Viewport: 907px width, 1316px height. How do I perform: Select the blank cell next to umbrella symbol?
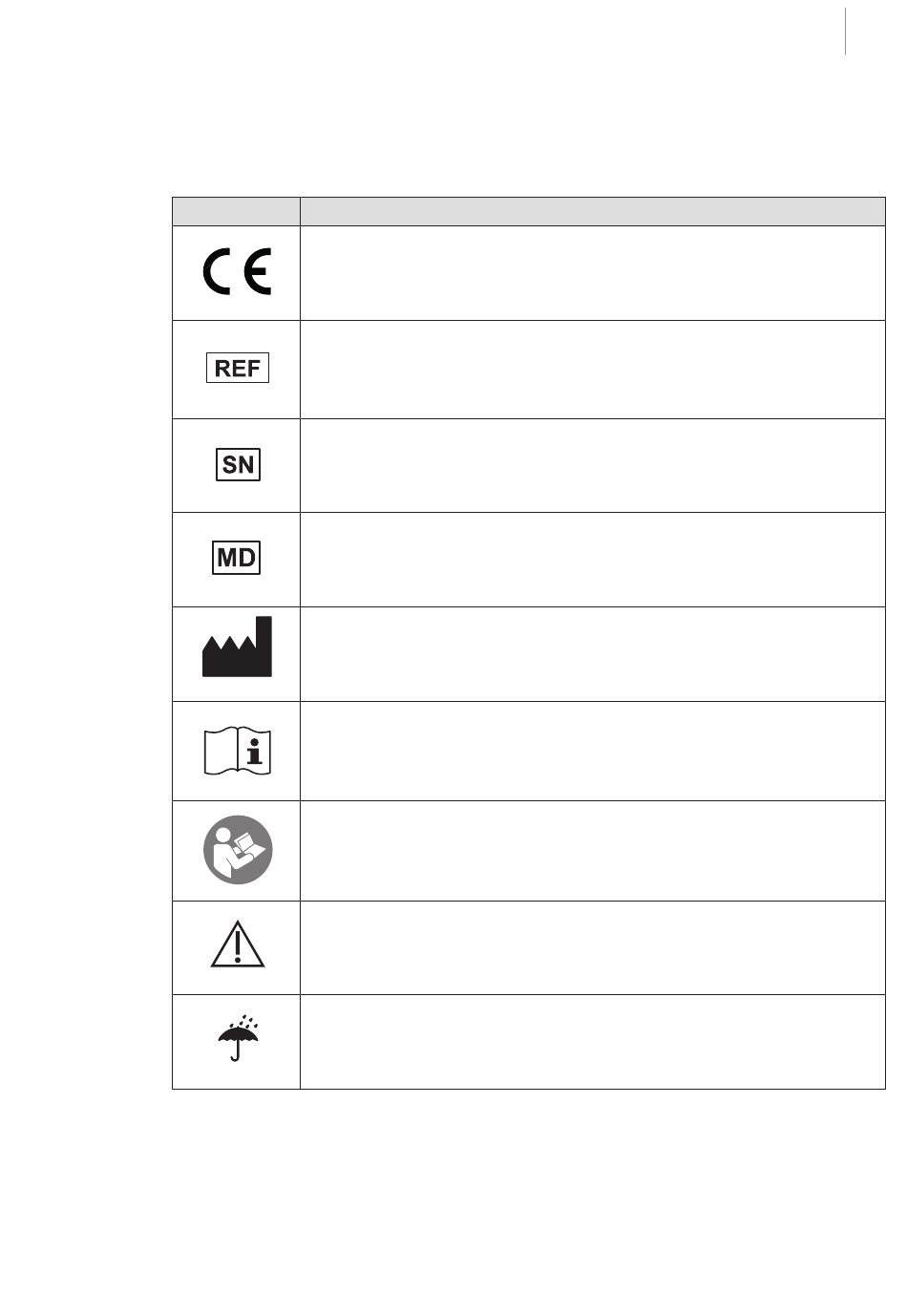(x=593, y=1042)
